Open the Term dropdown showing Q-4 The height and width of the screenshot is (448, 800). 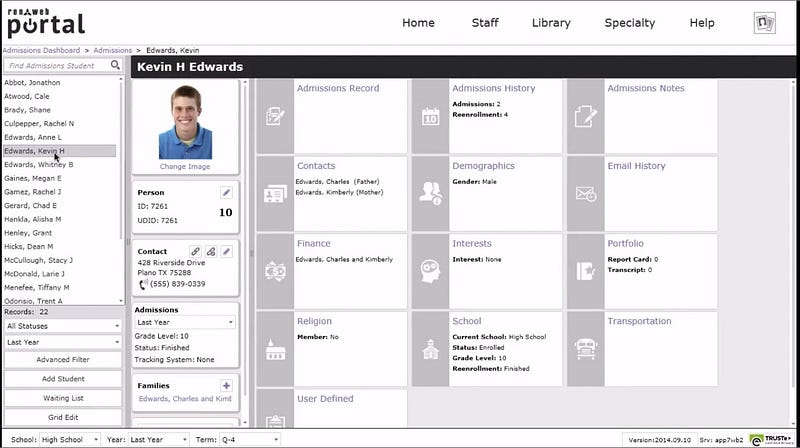250,439
